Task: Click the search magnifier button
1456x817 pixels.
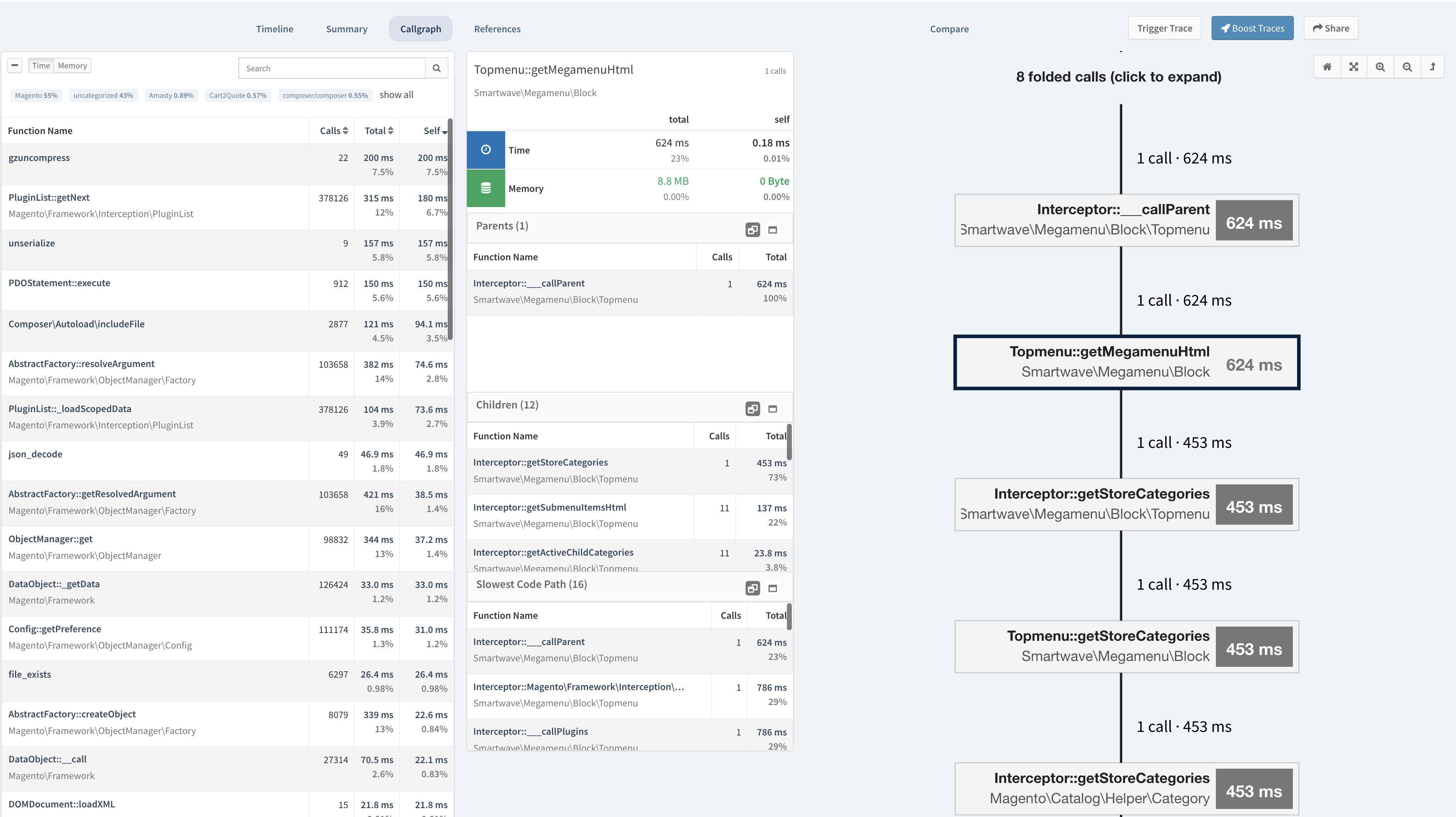Action: [x=436, y=68]
